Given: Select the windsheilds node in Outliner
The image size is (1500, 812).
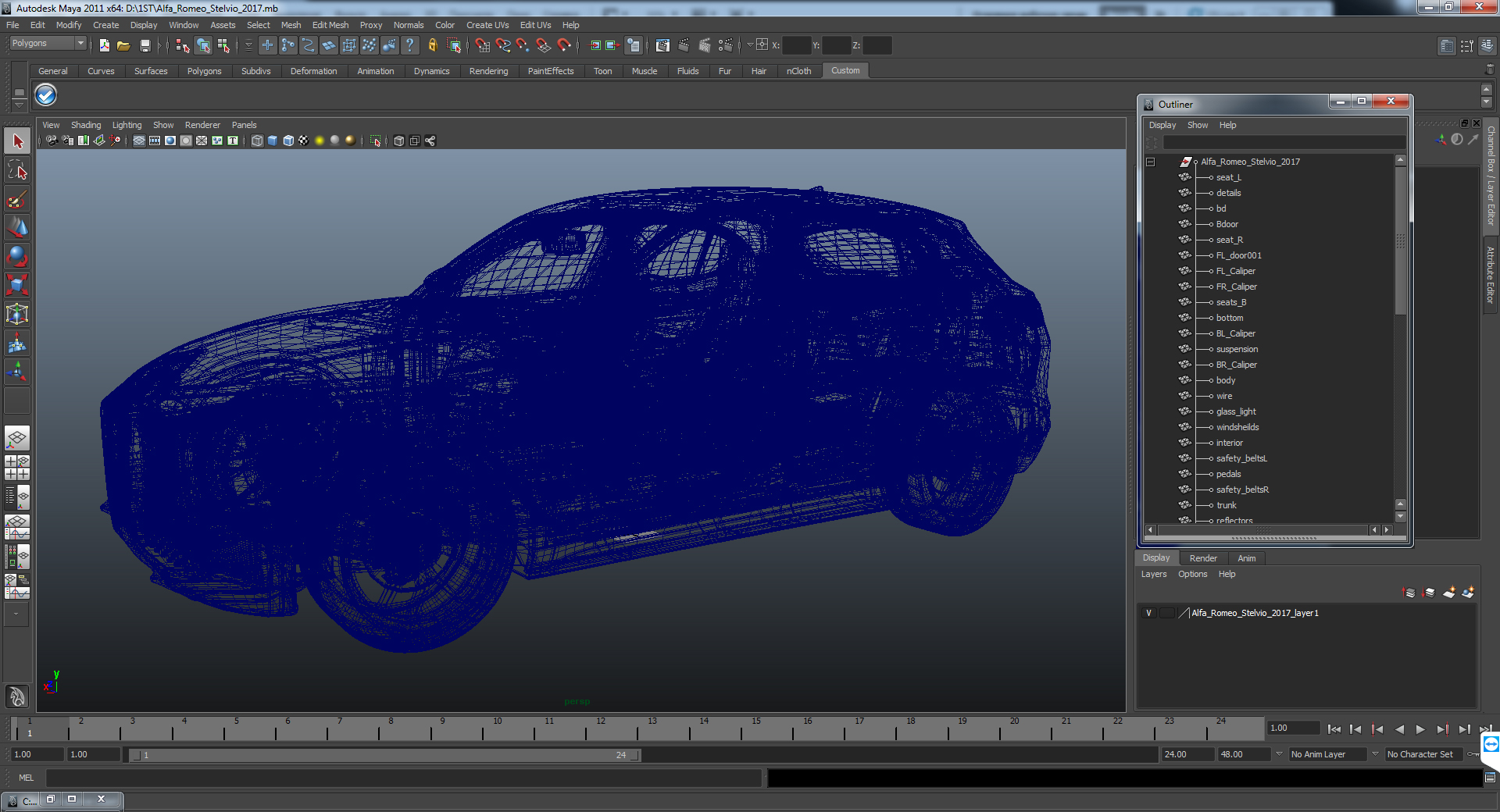Looking at the screenshot, I should coord(1237,427).
